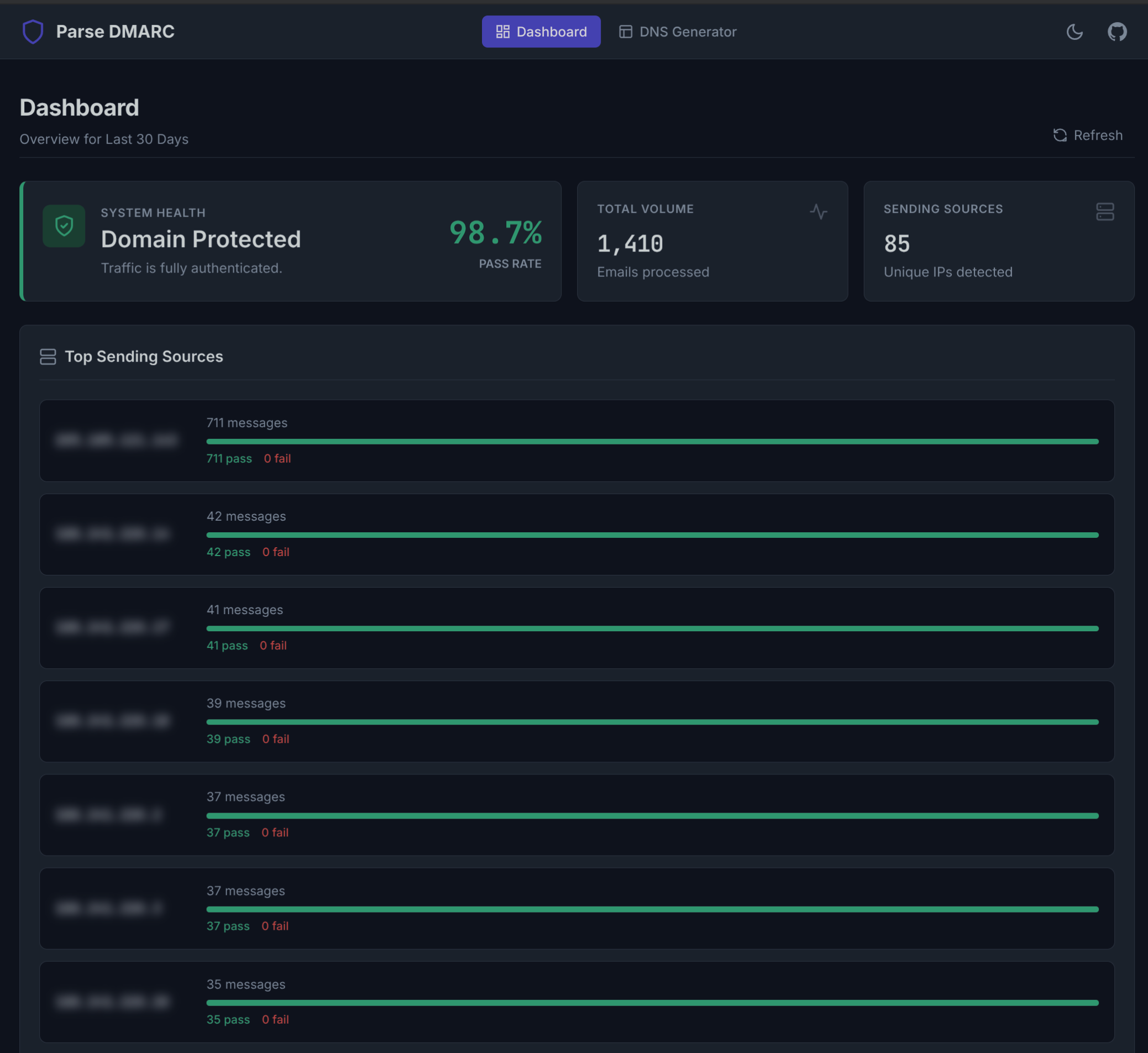This screenshot has width=1148, height=1053.
Task: Open the GitHub repository icon
Action: point(1116,32)
